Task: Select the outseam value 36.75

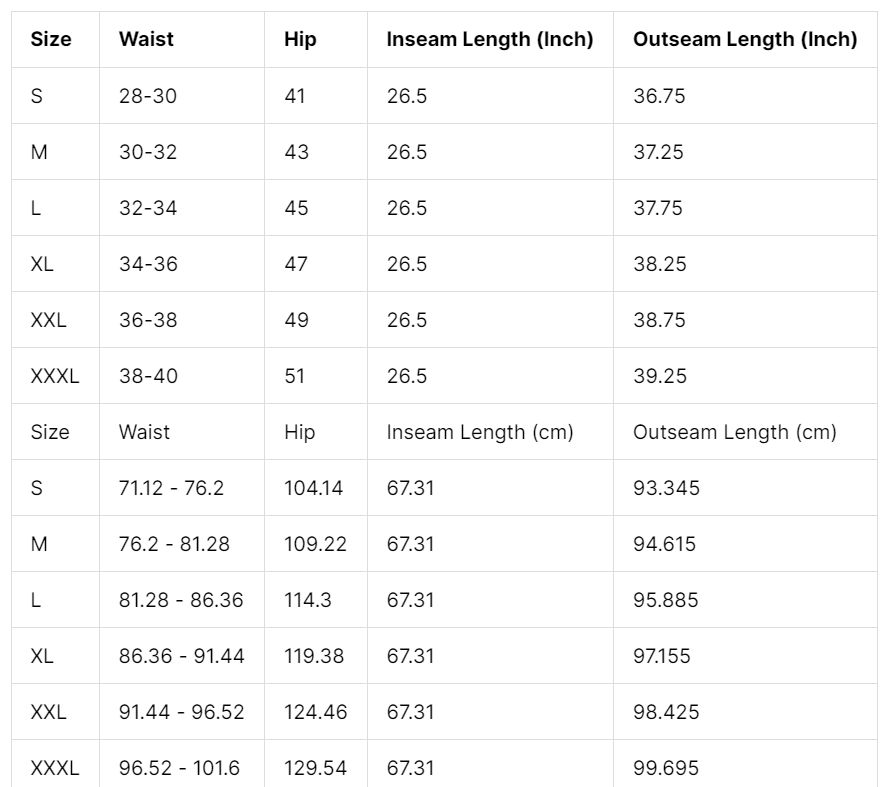Action: click(x=659, y=95)
